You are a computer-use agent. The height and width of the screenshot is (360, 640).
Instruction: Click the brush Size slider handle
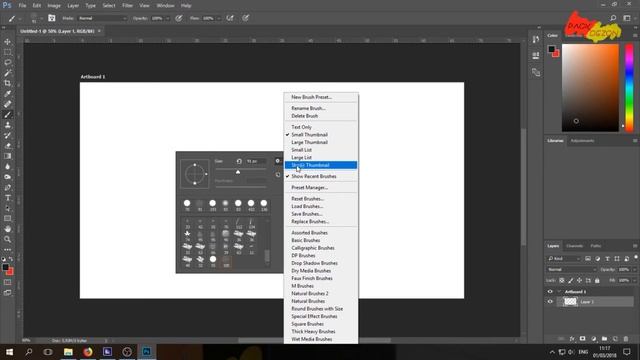(x=238, y=172)
